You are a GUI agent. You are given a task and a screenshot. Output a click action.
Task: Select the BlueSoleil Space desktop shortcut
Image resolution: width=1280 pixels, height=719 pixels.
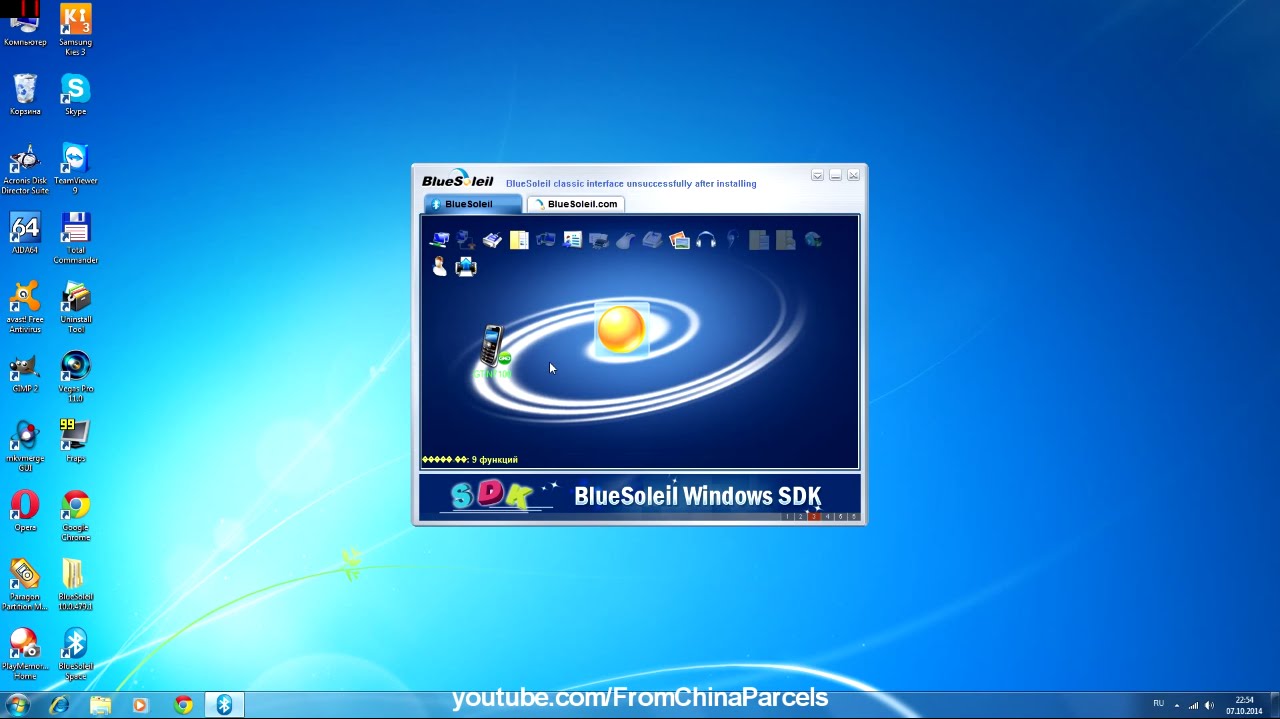click(75, 654)
